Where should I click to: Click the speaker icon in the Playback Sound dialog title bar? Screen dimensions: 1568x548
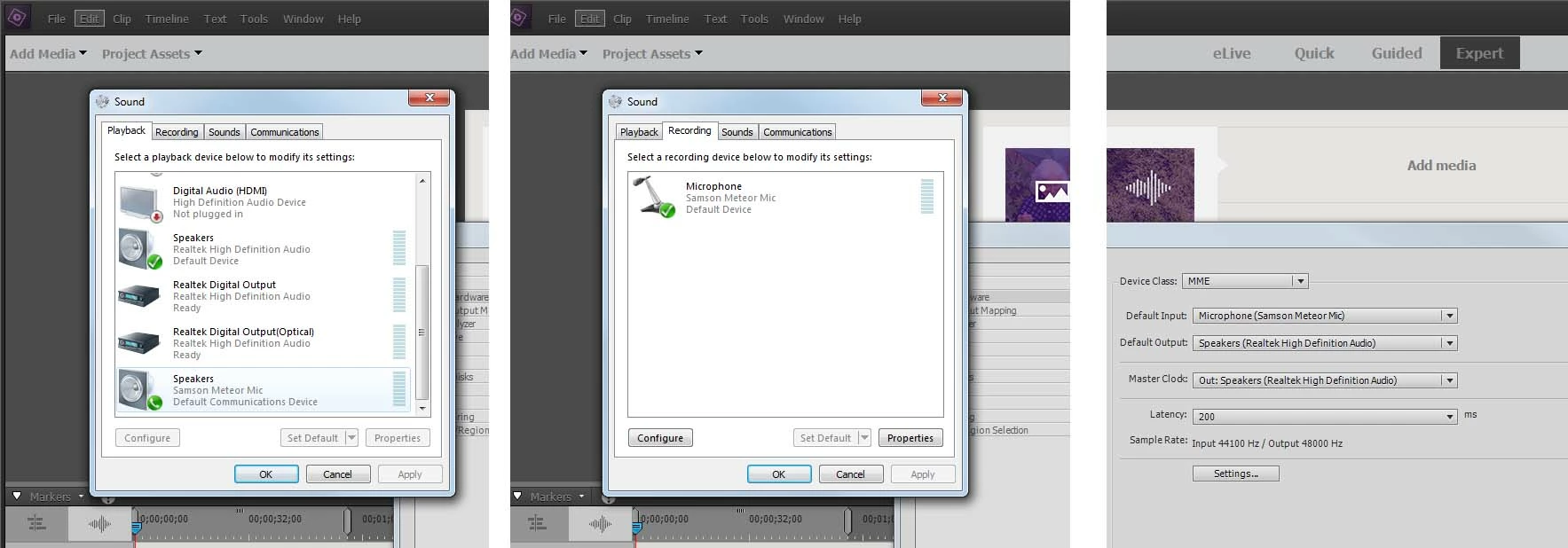coord(102,101)
